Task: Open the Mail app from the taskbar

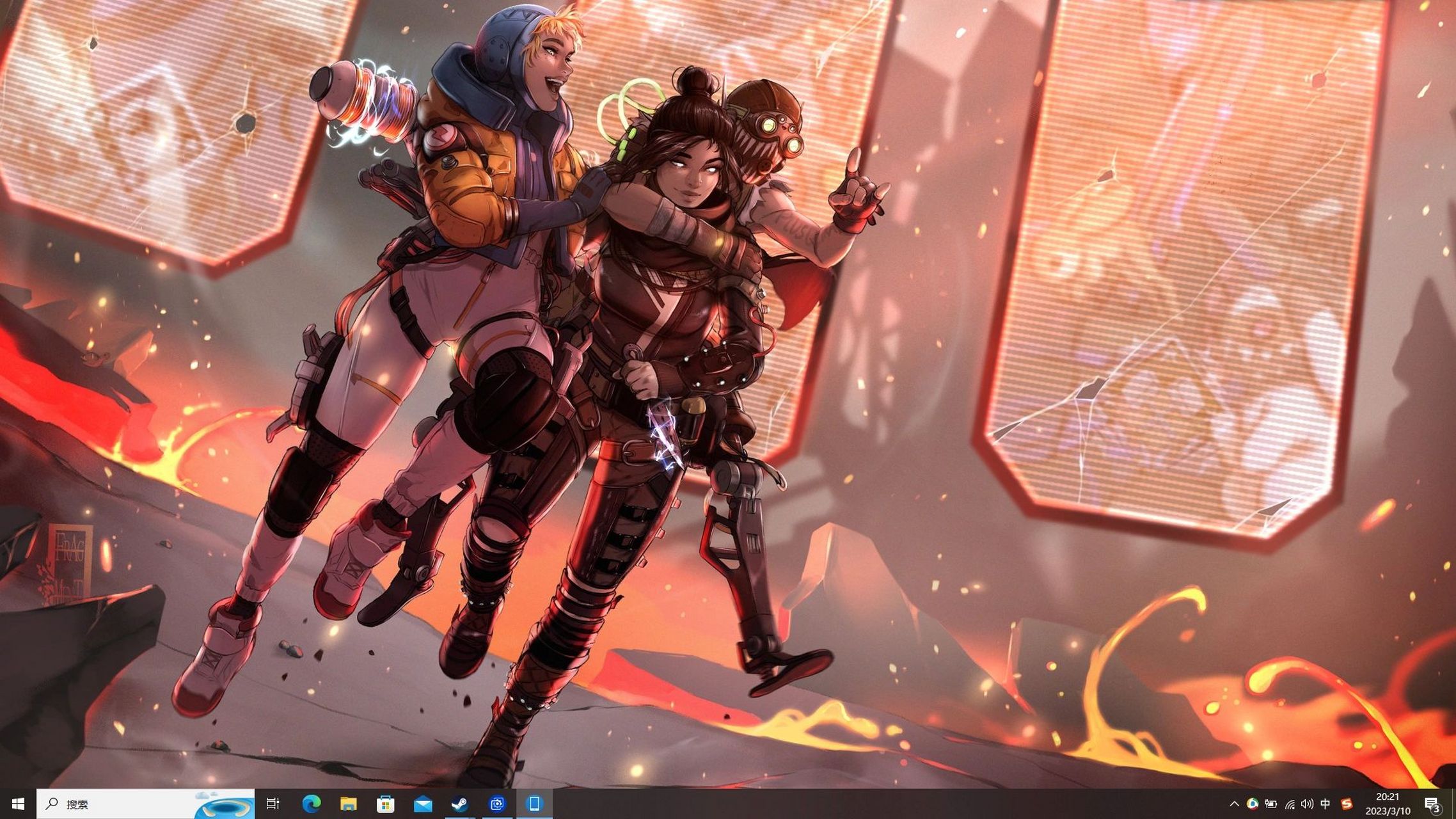Action: pos(422,804)
